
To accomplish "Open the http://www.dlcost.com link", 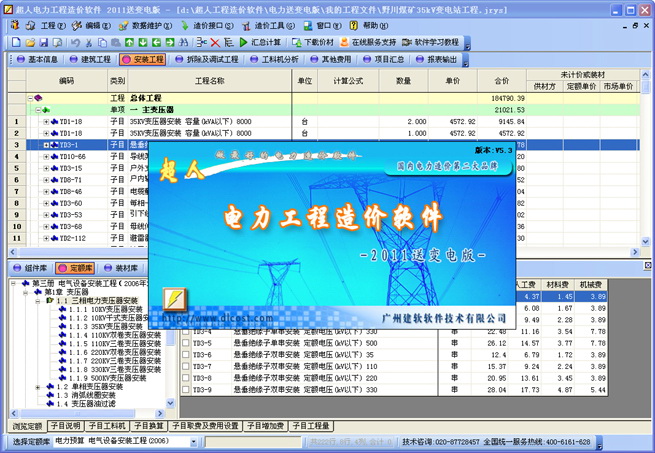I will (217, 318).
